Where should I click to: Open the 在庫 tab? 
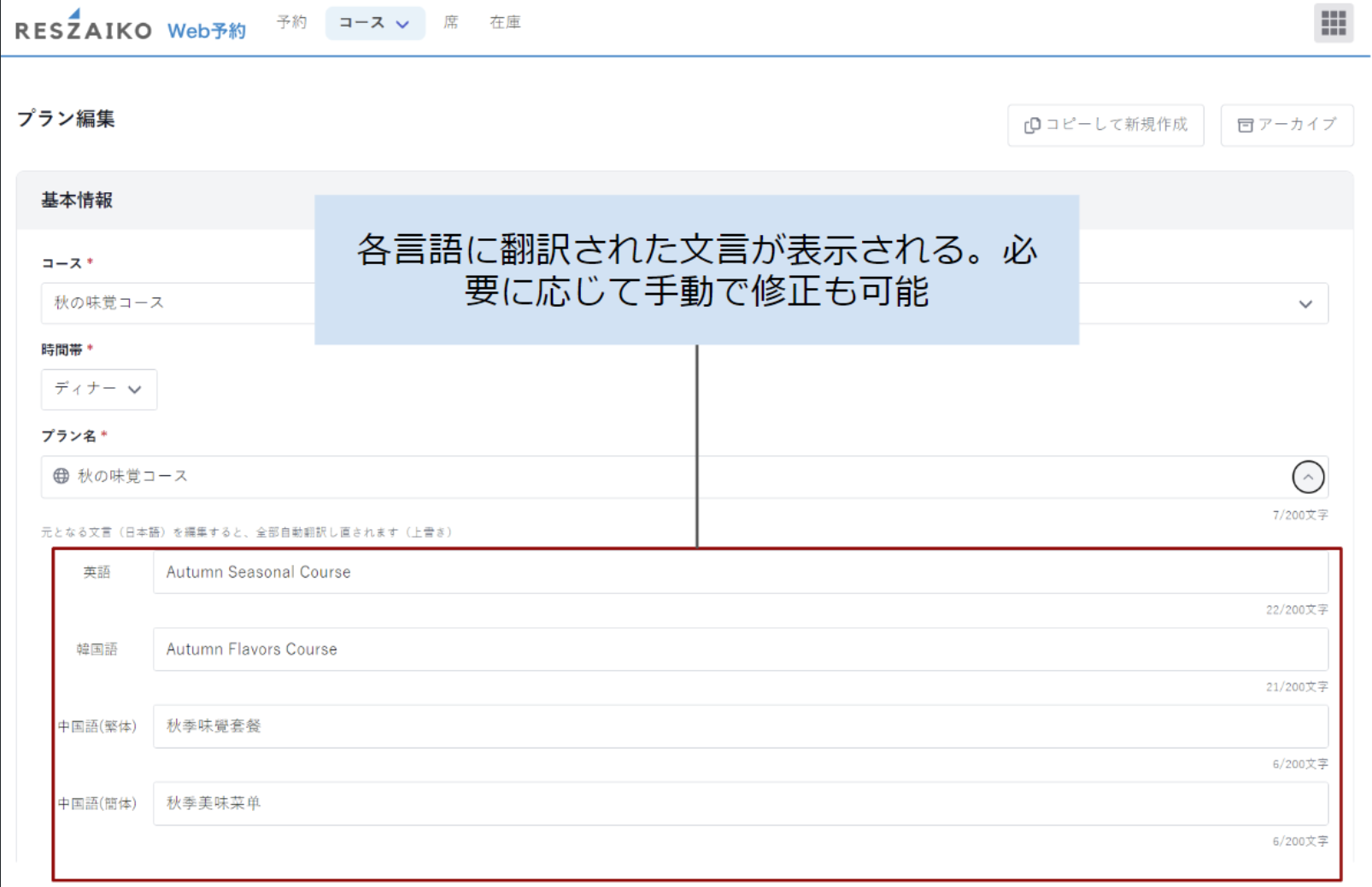pos(505,22)
